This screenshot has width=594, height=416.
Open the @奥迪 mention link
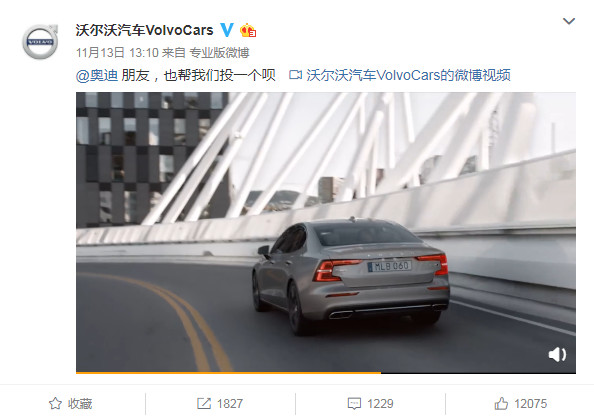[97, 75]
